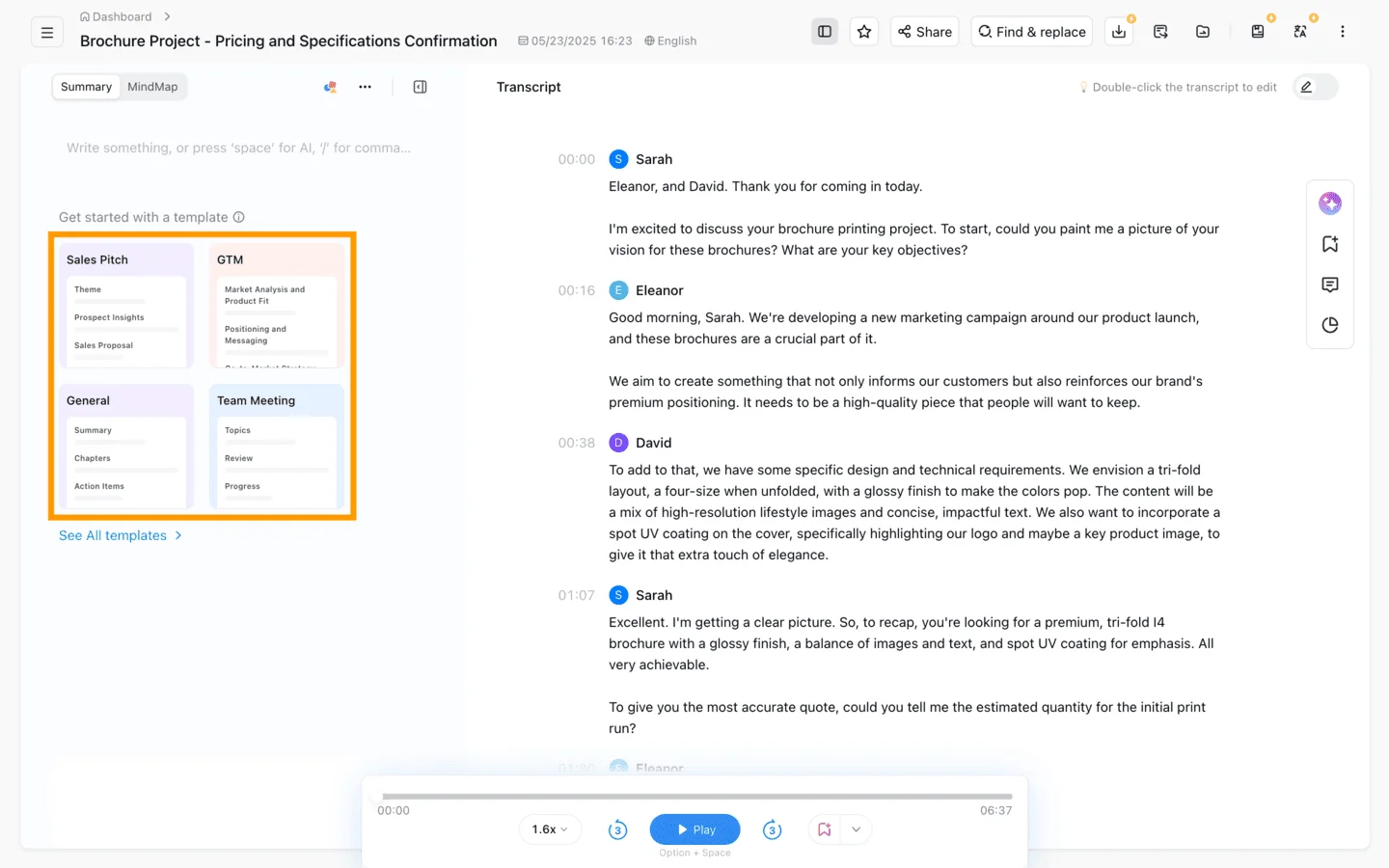Open summary panel ellipsis options
Screen dimensions: 1389x868
365,87
